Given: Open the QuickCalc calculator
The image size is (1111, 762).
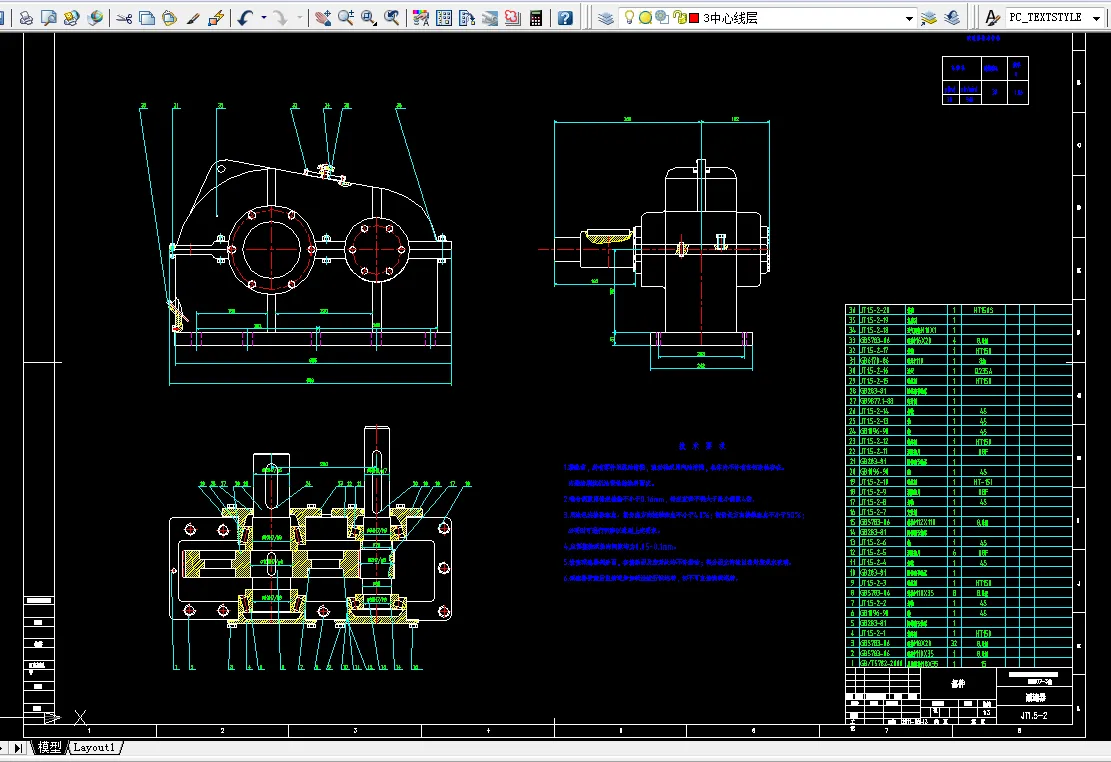Looking at the screenshot, I should 537,18.
